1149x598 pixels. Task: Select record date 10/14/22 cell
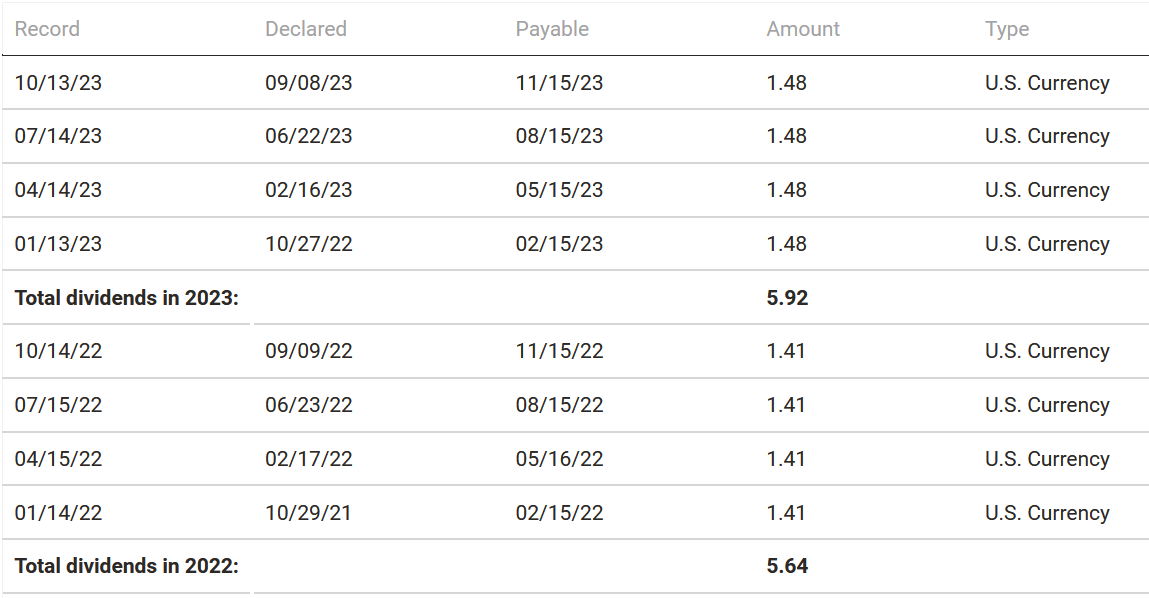(x=58, y=351)
